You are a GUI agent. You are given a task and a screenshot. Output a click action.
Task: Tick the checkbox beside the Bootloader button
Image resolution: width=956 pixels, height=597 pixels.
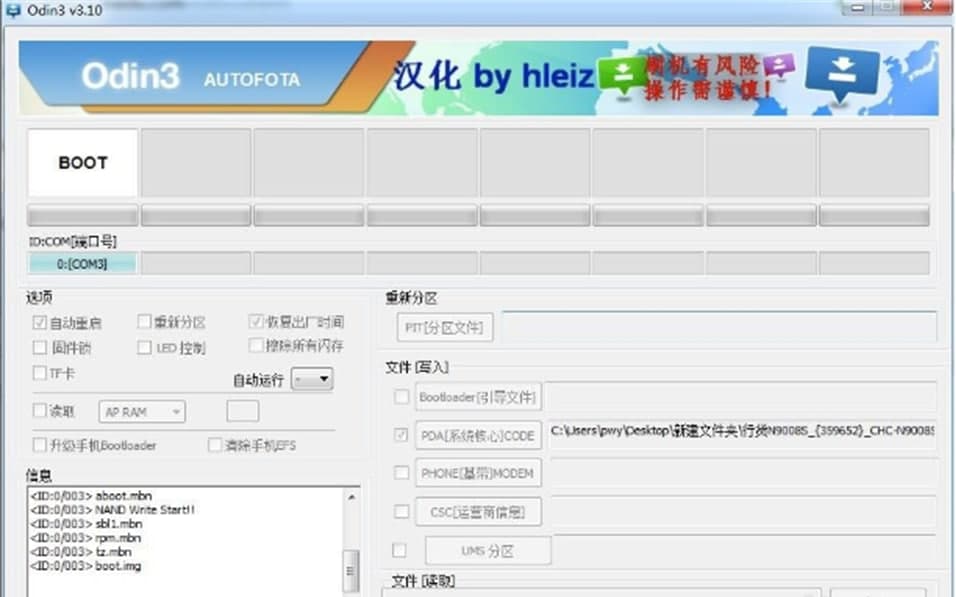(x=401, y=397)
